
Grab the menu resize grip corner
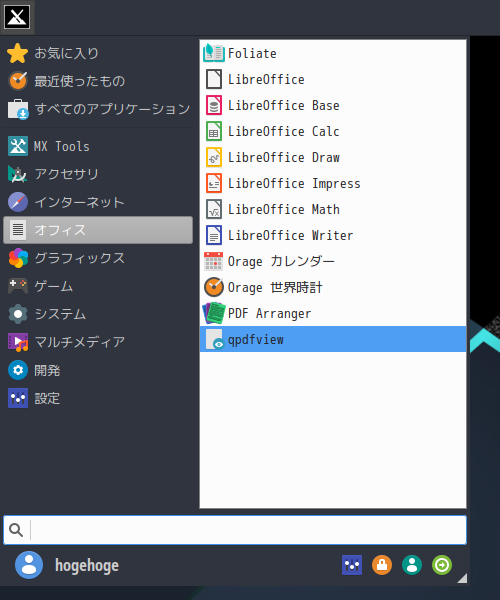point(462,578)
